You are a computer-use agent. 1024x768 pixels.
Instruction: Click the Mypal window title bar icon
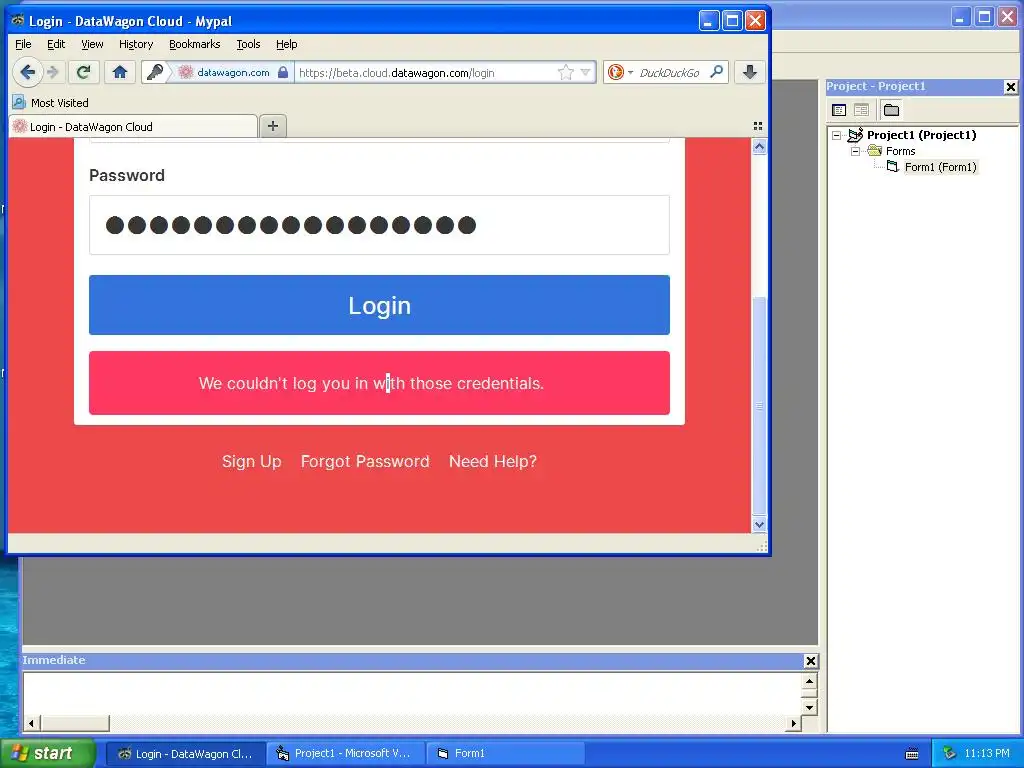click(x=18, y=21)
